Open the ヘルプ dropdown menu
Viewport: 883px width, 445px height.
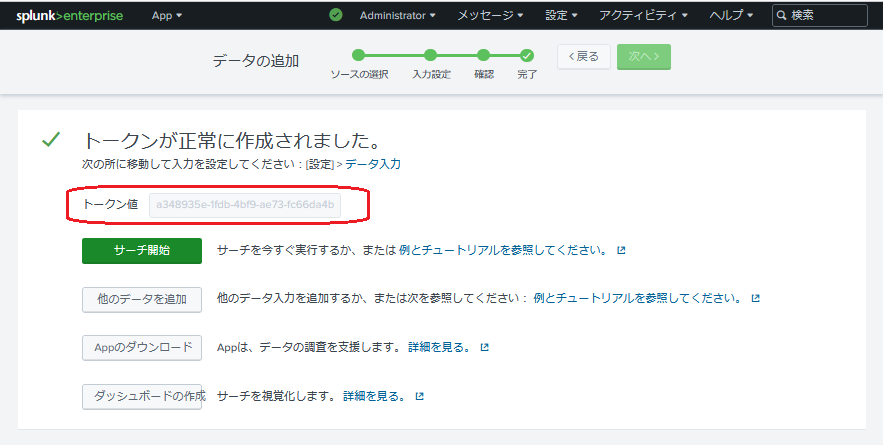click(731, 16)
